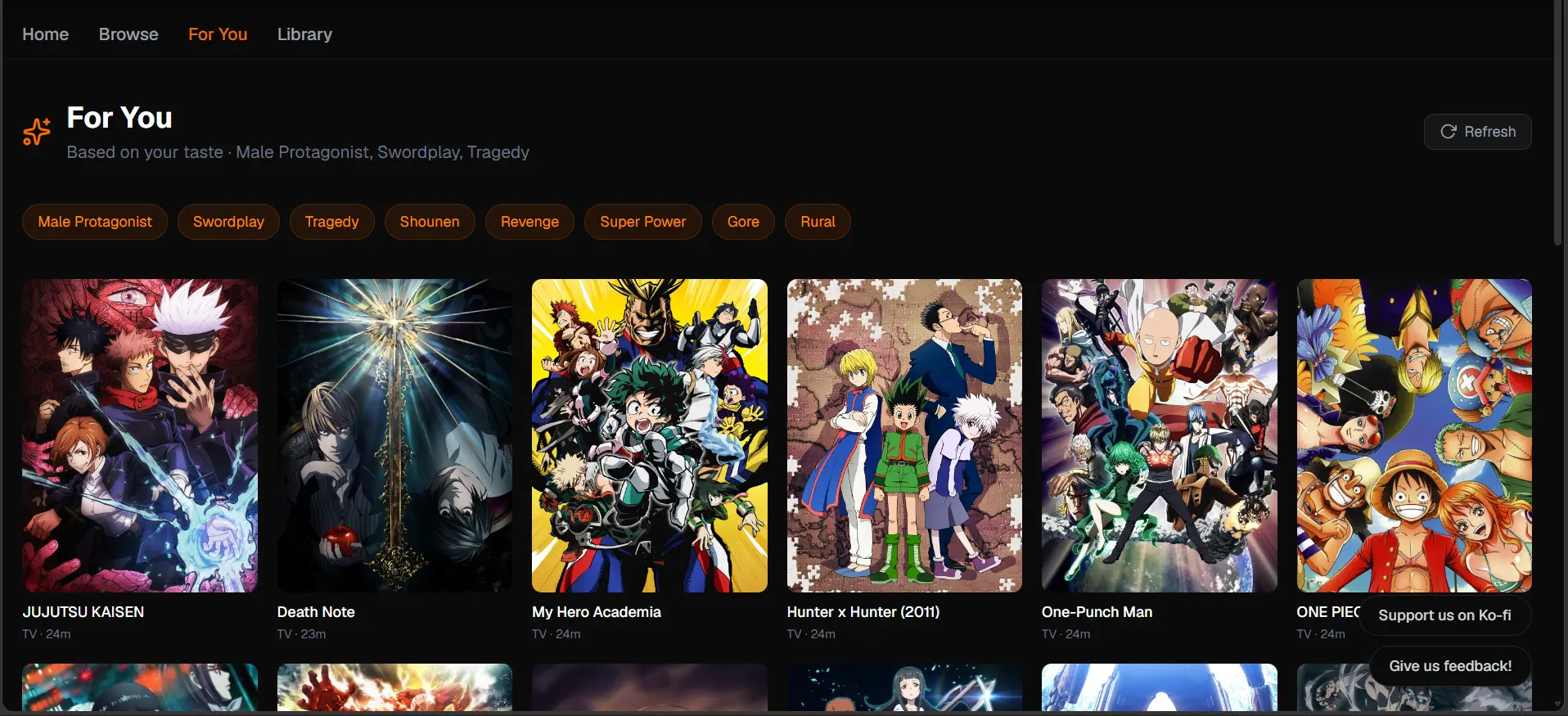The image size is (1568, 716).
Task: Click the 'For You' page heading
Action: [119, 118]
